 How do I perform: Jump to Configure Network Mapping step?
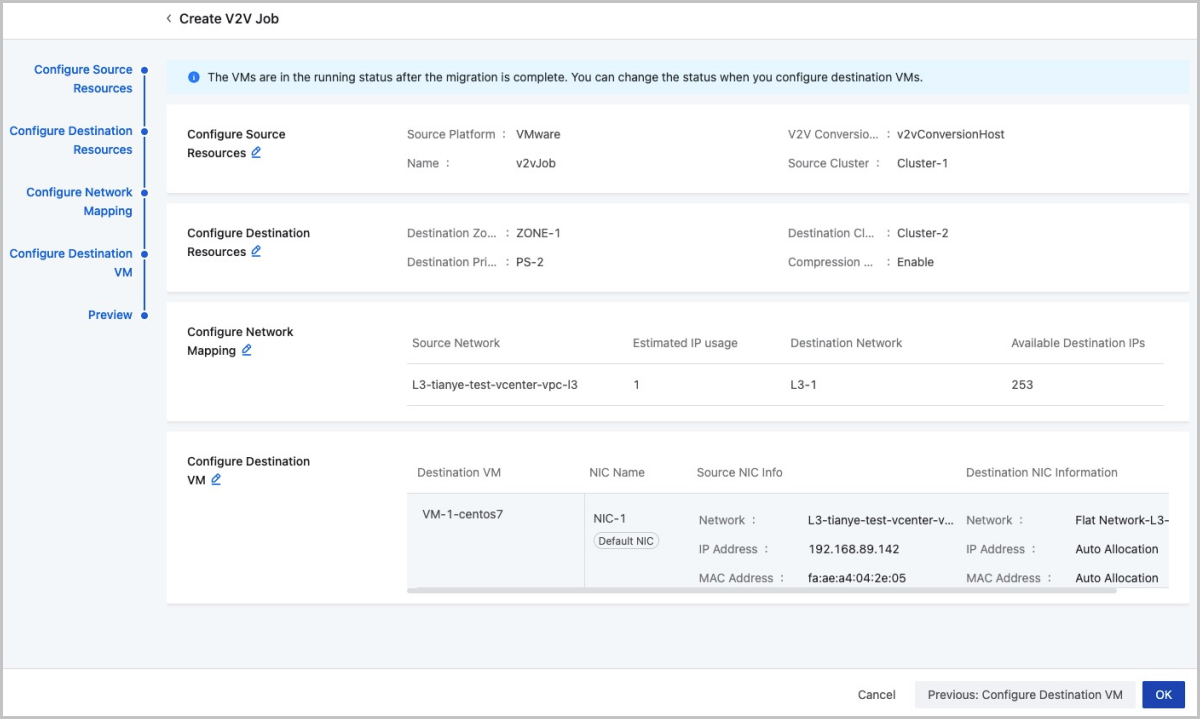pyautogui.click(x=79, y=201)
